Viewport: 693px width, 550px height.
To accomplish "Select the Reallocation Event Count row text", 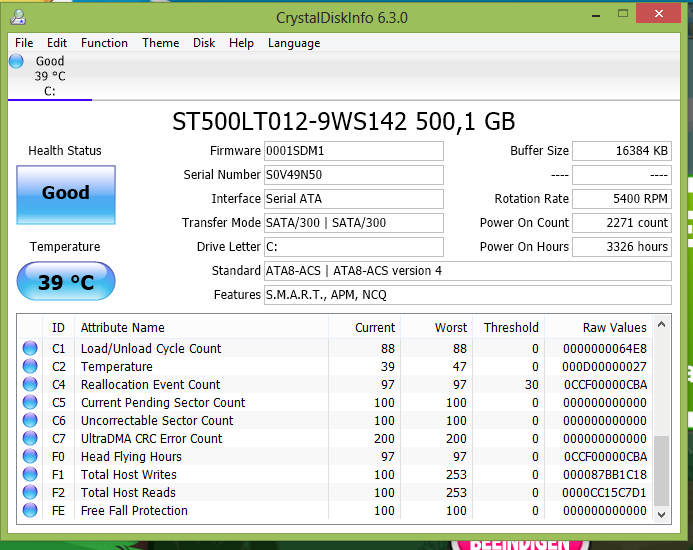I will click(x=150, y=385).
